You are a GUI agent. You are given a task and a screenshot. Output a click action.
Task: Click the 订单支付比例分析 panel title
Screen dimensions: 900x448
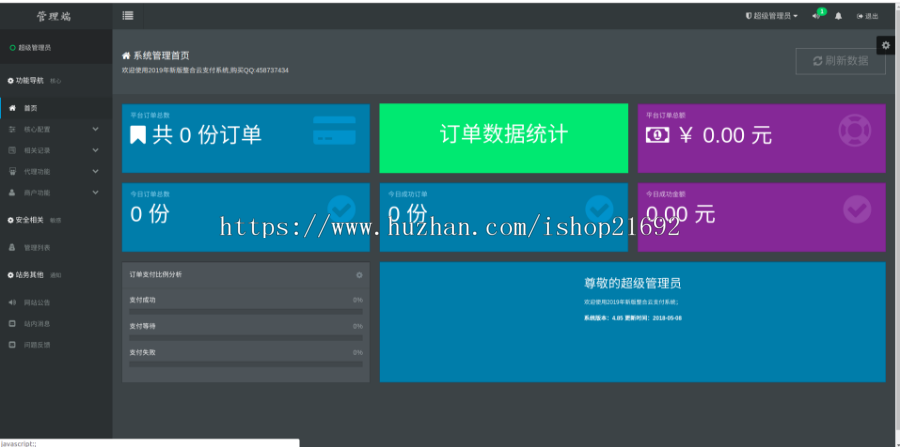pyautogui.click(x=156, y=275)
